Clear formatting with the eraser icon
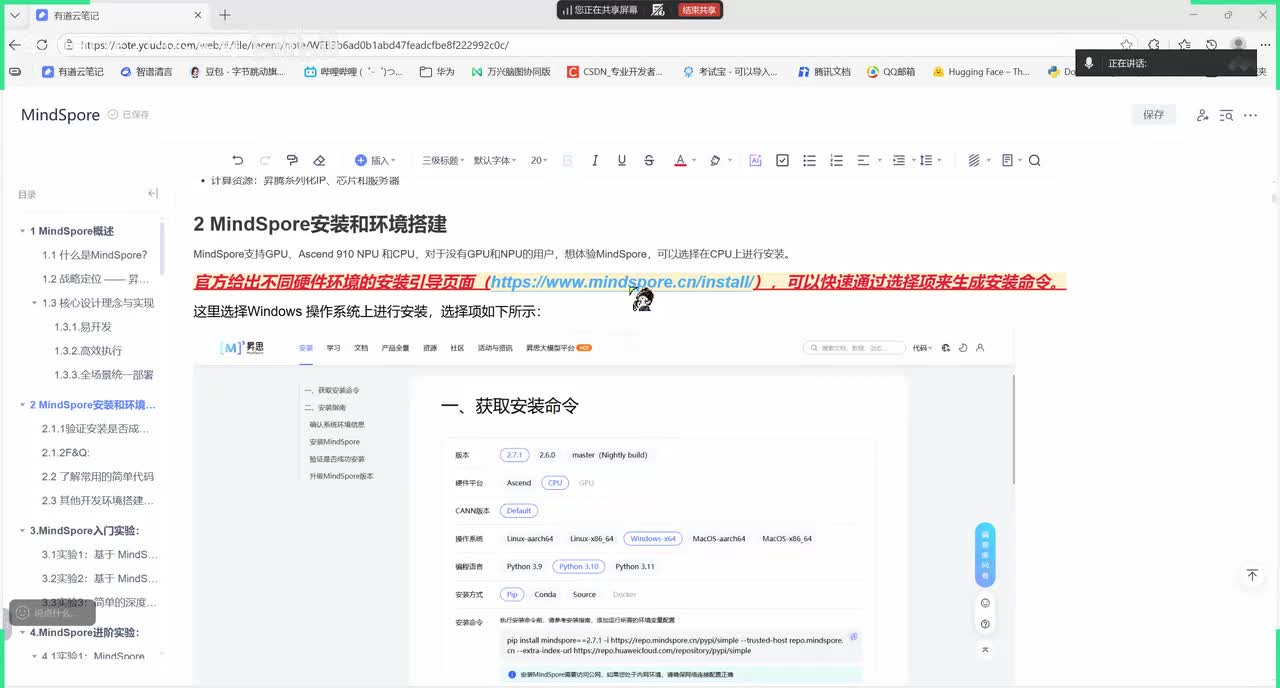This screenshot has width=1280, height=688. coord(319,160)
